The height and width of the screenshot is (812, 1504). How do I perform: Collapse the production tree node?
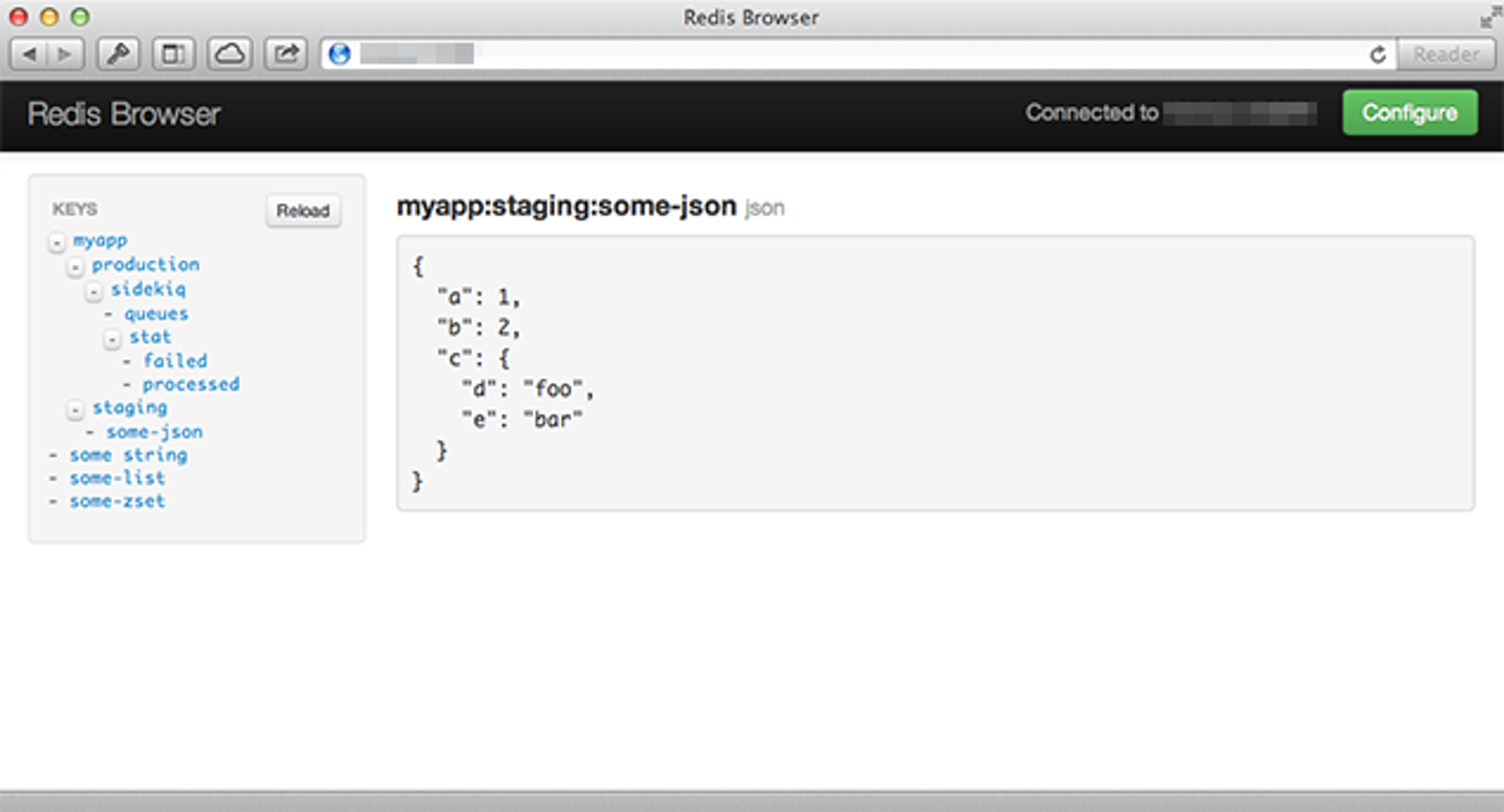point(75,267)
